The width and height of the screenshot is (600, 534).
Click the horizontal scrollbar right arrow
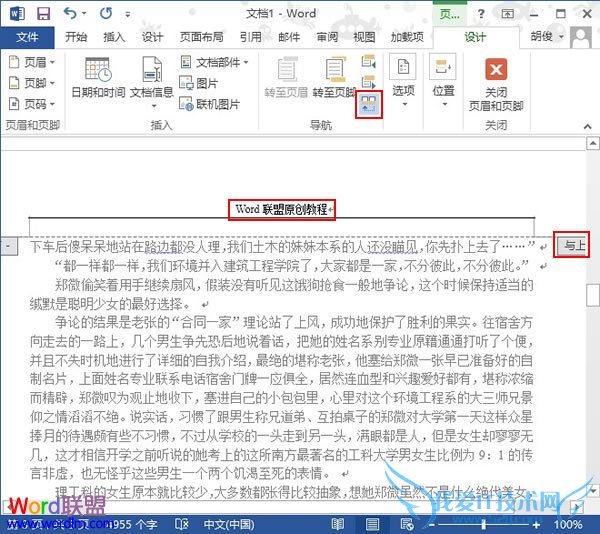(576, 507)
